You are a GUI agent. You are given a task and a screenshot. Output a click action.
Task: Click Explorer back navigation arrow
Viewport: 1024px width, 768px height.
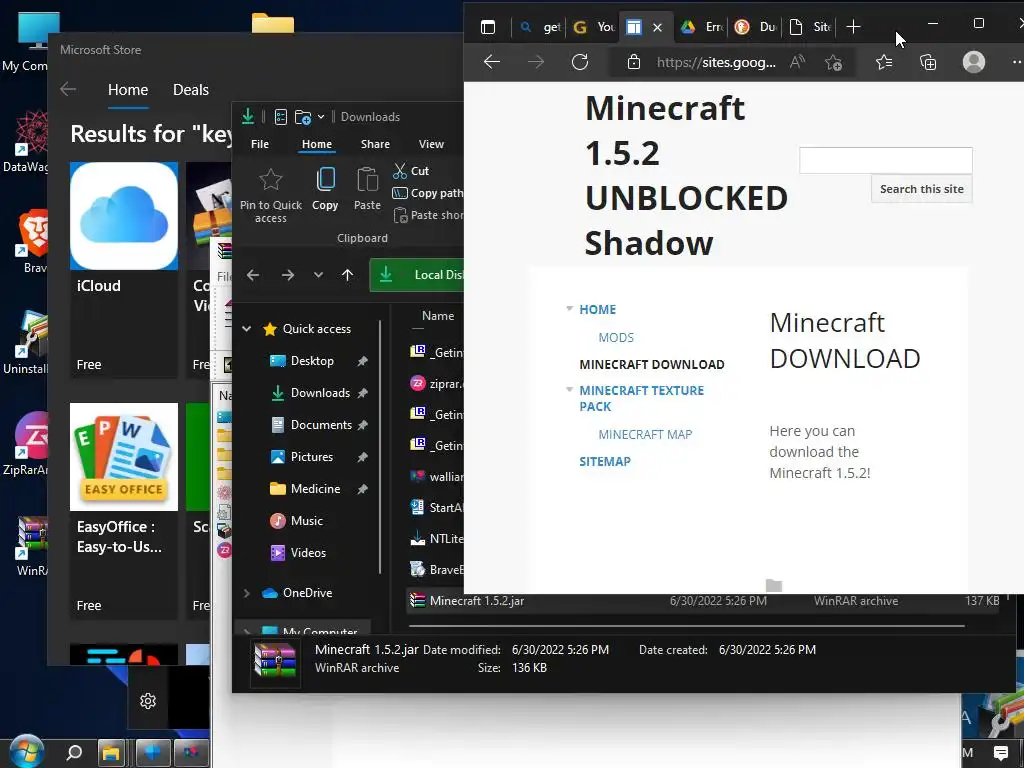click(253, 275)
